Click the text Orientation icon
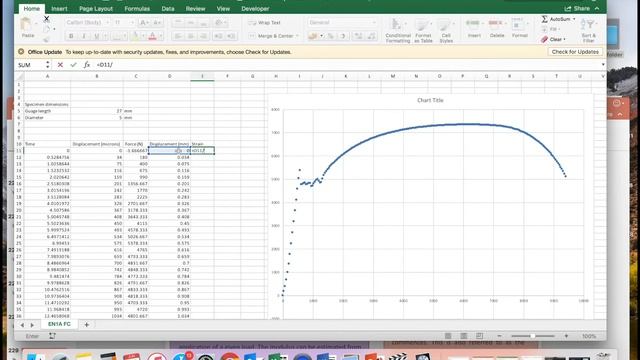Image resolution: width=640 pixels, height=360 pixels. [x=219, y=22]
